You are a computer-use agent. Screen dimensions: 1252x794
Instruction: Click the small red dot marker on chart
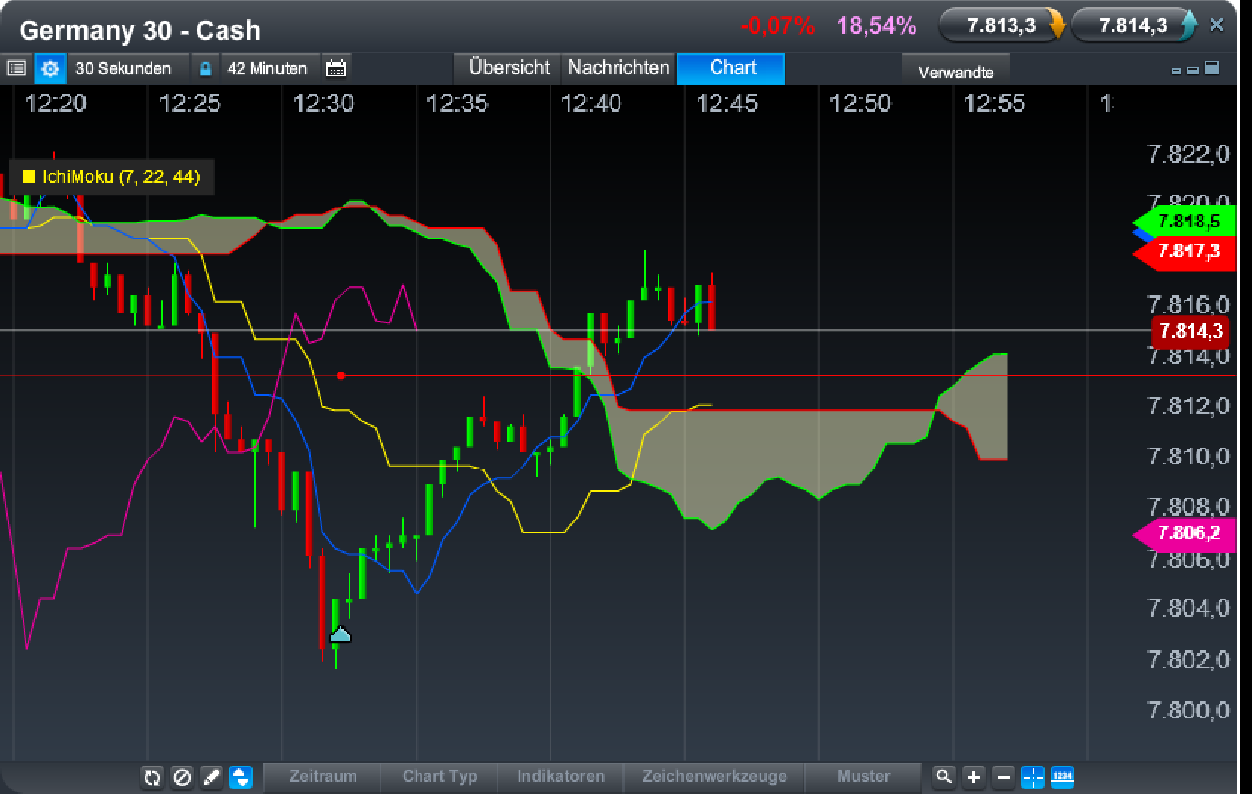pos(341,375)
